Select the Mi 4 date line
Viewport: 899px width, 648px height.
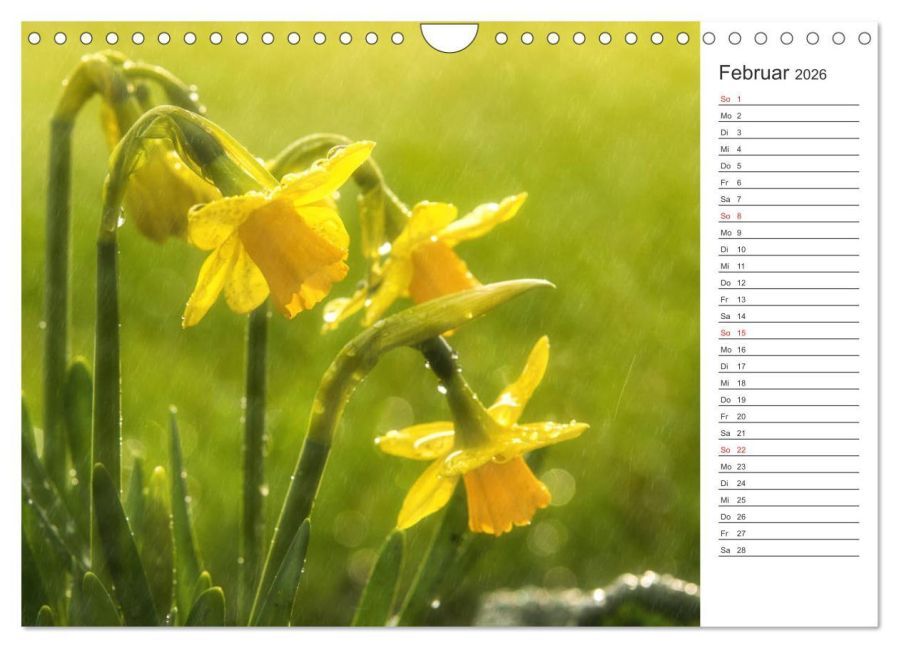[788, 149]
